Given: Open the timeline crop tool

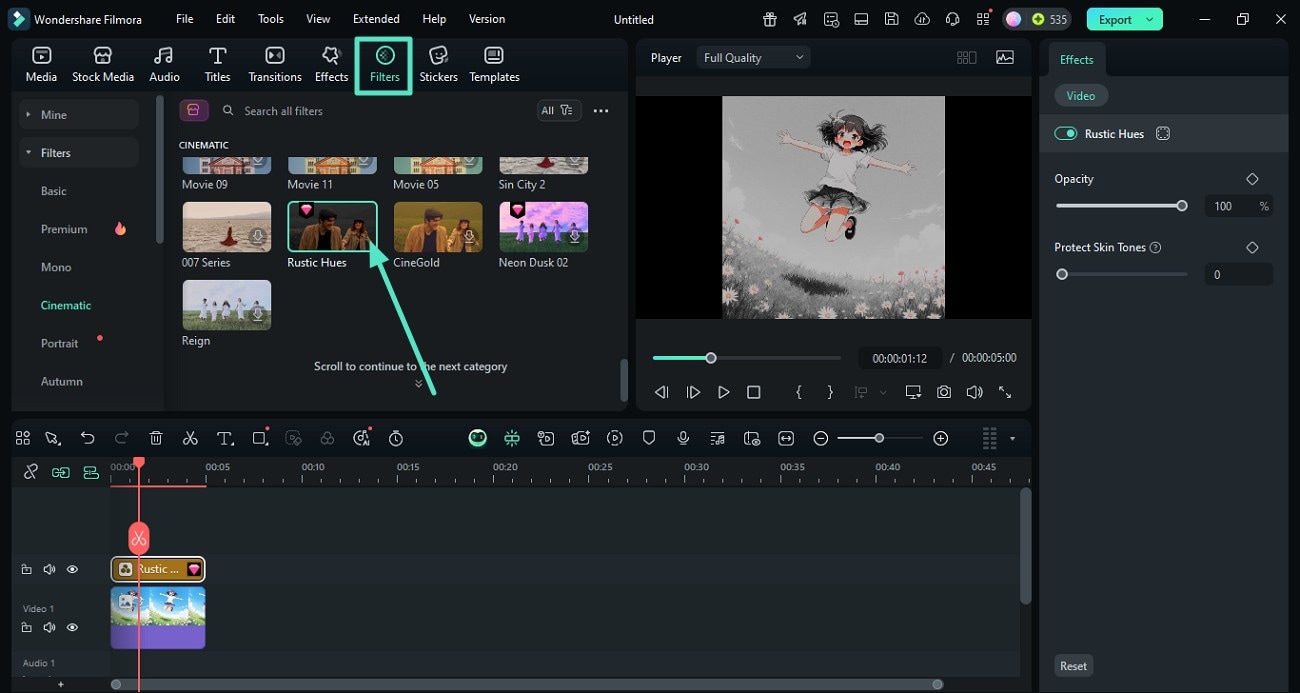Looking at the screenshot, I should (x=260, y=438).
